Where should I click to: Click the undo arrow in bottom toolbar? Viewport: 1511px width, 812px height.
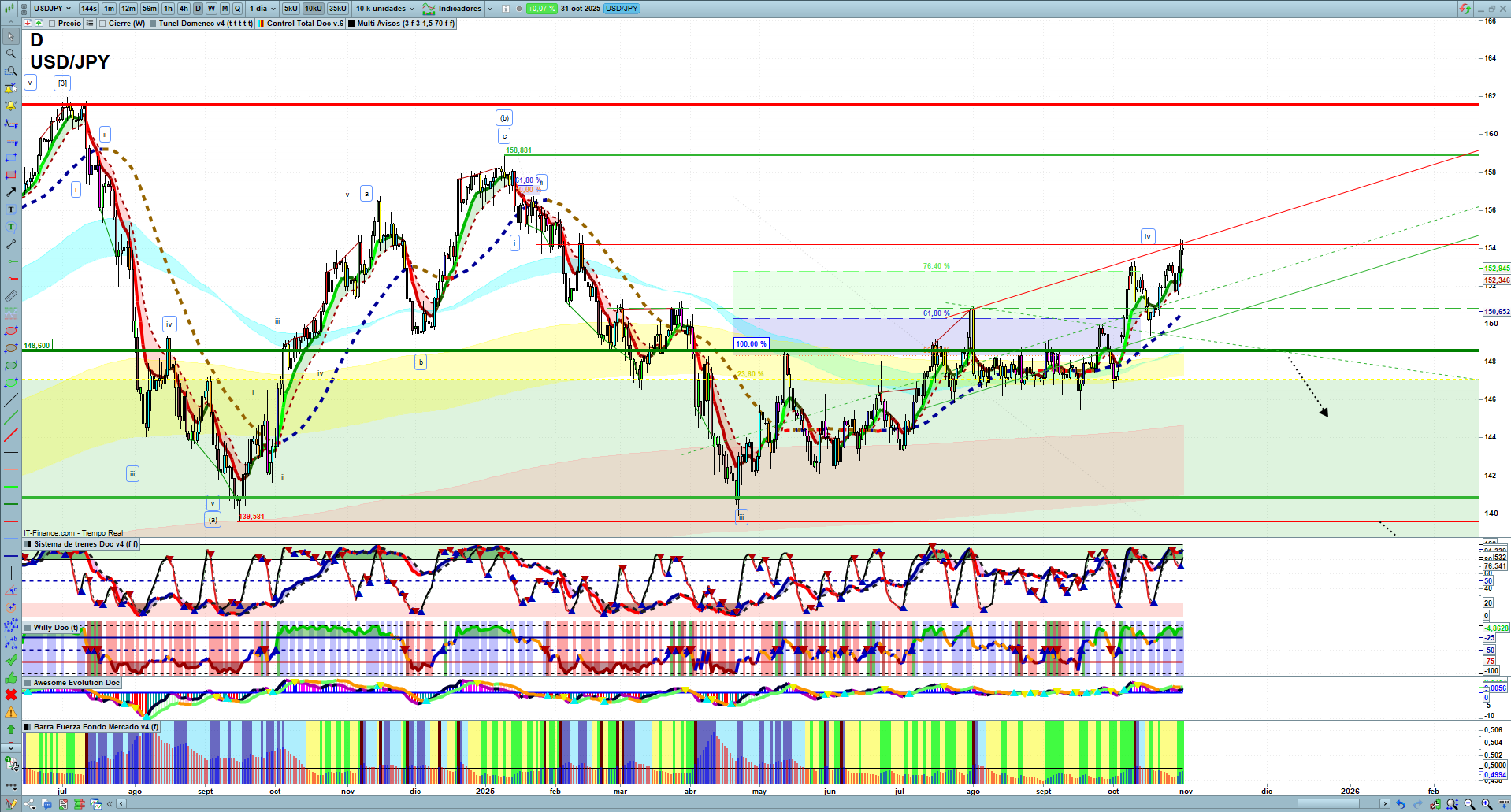tap(1400, 804)
